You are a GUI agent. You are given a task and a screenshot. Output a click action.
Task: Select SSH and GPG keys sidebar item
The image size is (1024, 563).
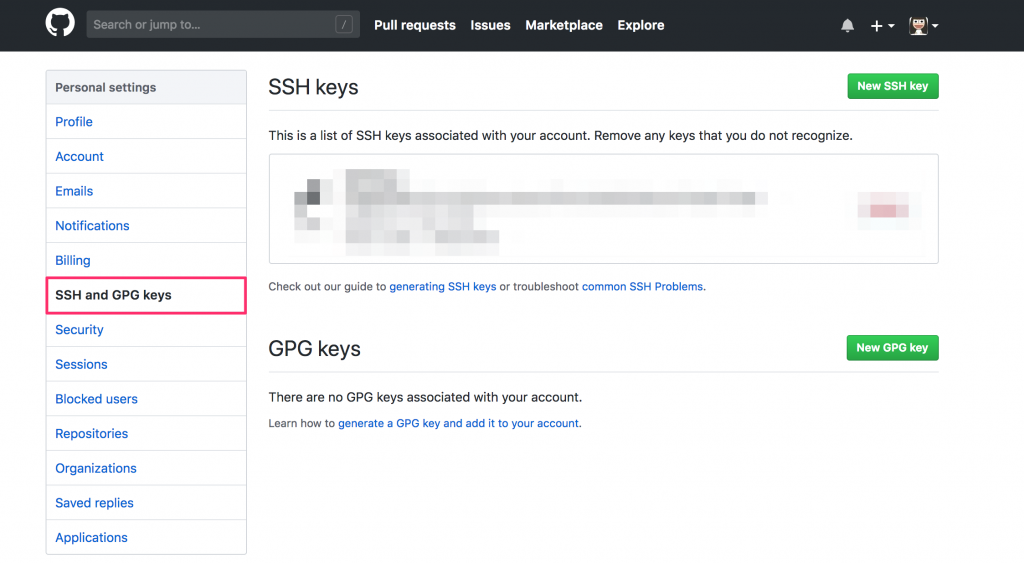coord(146,295)
